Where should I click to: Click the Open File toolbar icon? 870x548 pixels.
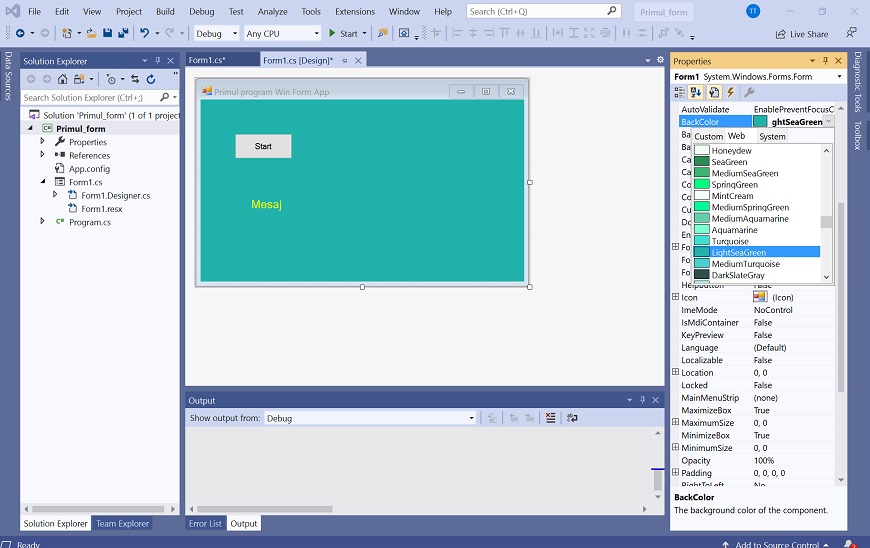tap(92, 33)
